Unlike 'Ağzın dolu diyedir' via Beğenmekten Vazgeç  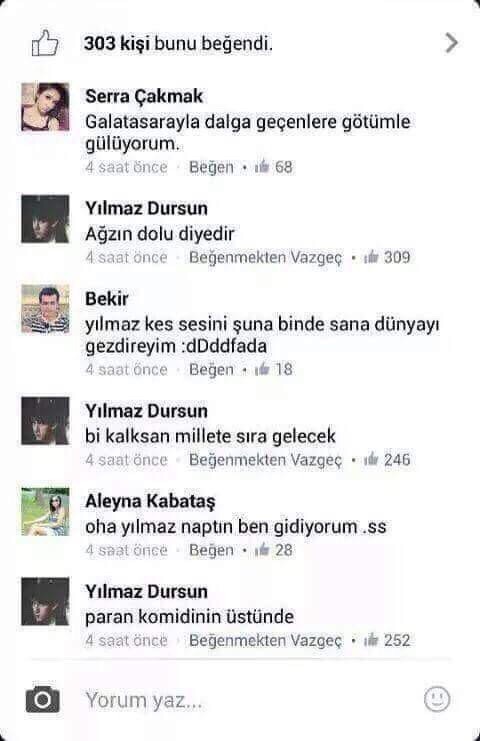click(266, 258)
